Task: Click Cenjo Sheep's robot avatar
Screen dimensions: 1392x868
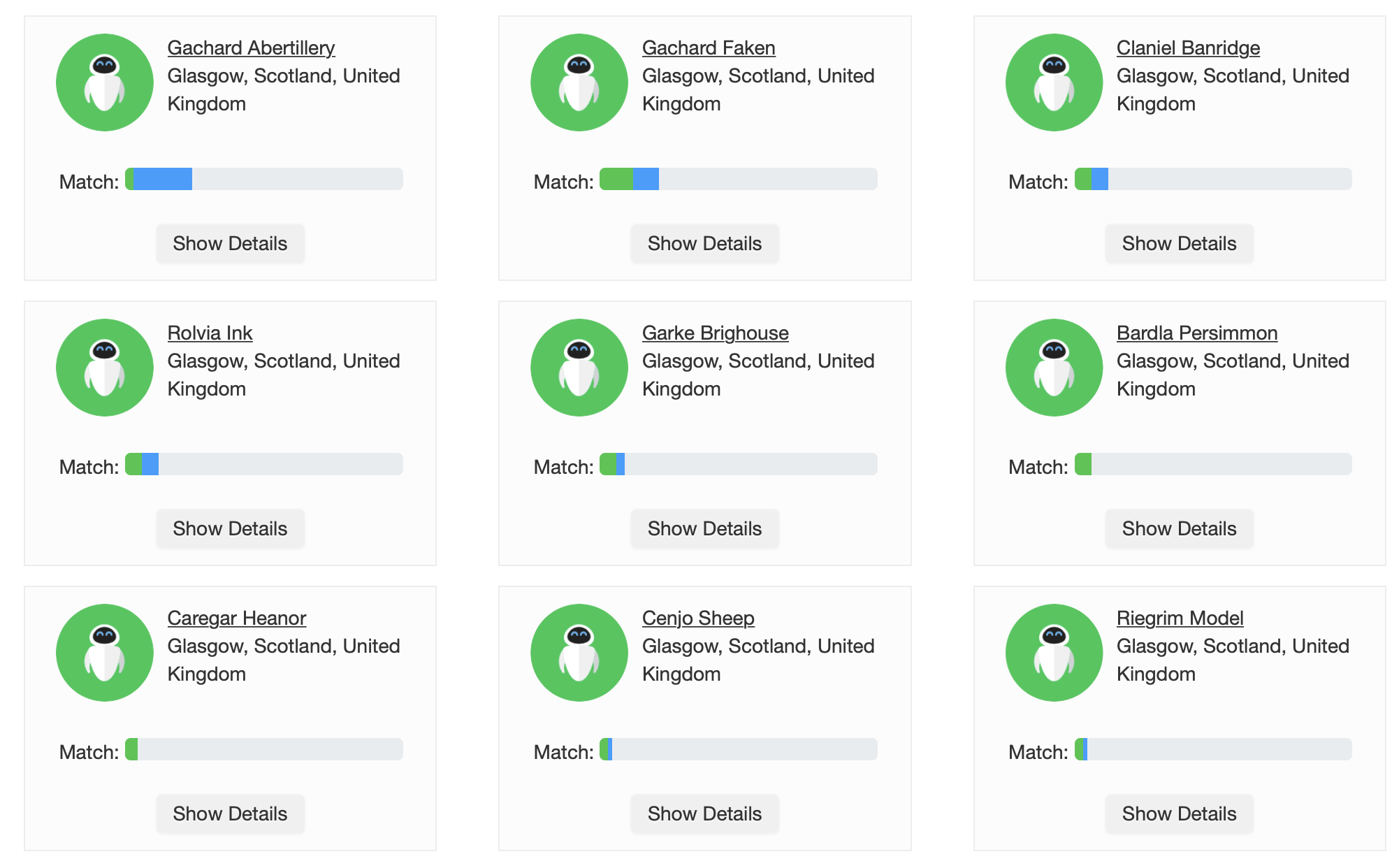Action: pos(579,653)
